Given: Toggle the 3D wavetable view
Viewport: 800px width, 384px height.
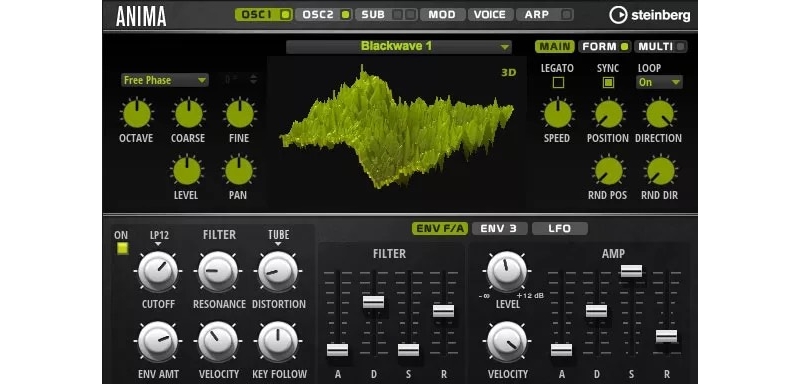Looking at the screenshot, I should click(x=509, y=72).
